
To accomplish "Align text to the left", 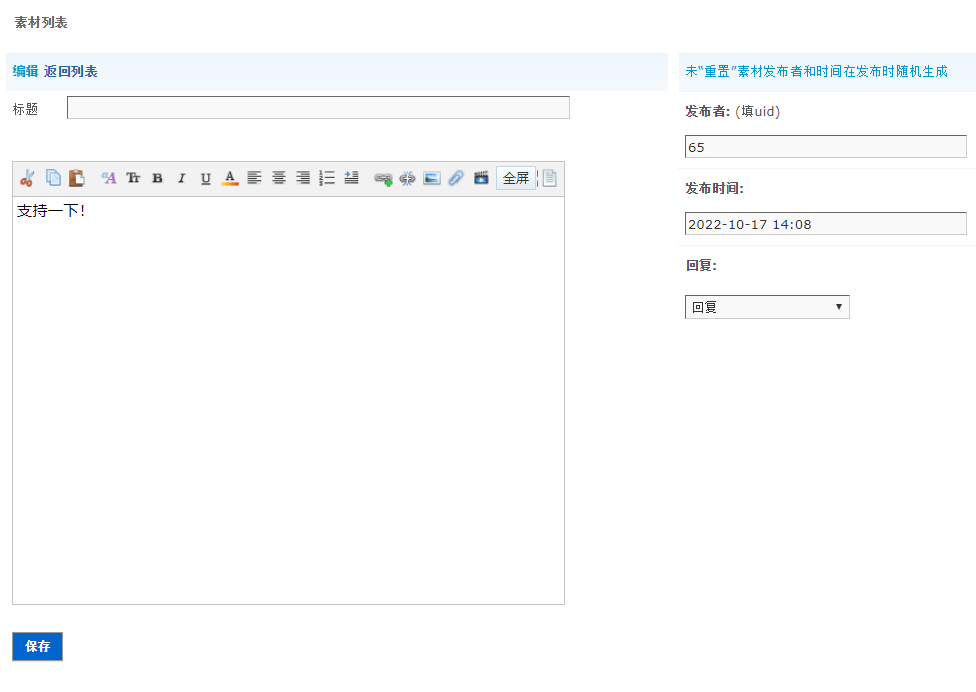I will click(254, 178).
